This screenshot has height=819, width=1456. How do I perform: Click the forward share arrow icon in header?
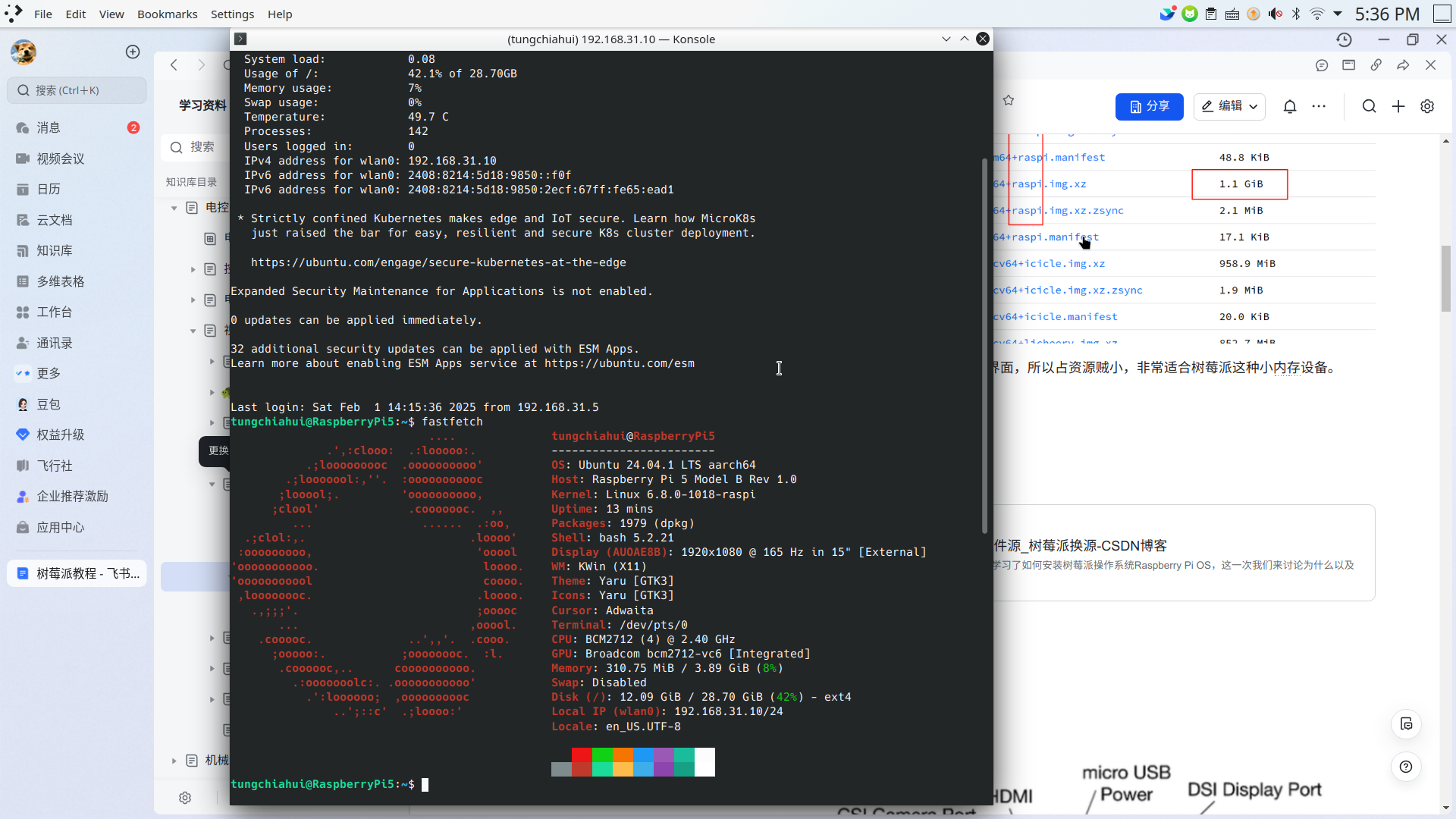pos(1403,65)
